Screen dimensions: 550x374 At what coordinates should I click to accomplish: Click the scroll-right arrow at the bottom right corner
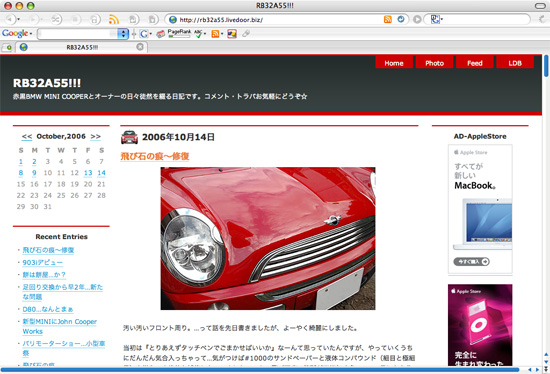tap(537, 370)
